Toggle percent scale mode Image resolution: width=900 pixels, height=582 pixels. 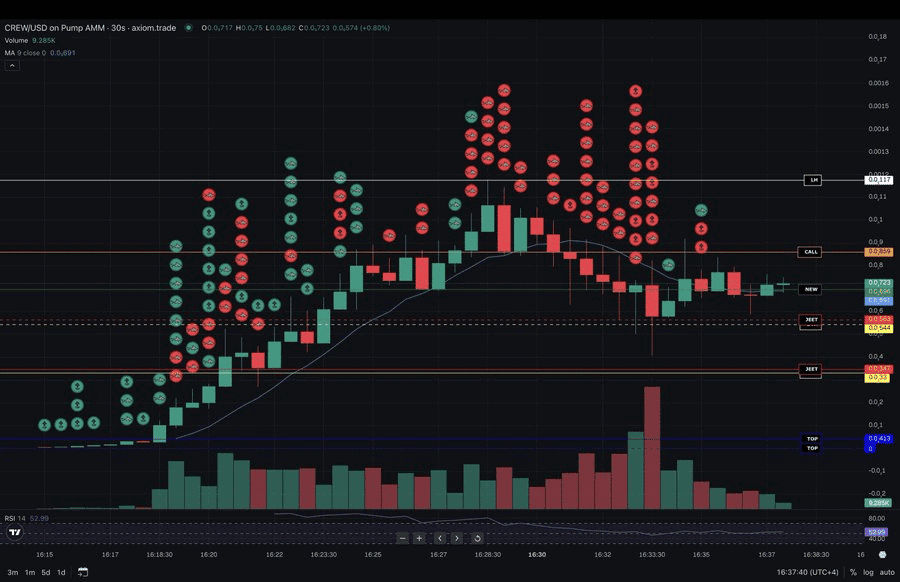click(x=852, y=572)
